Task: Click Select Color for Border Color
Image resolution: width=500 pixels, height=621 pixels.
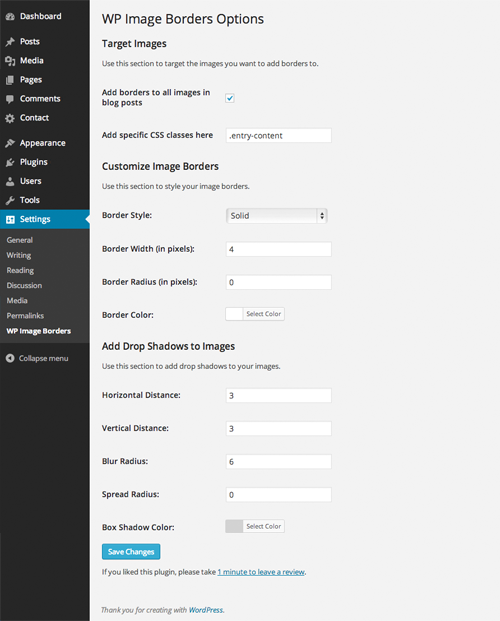Action: coord(263,314)
